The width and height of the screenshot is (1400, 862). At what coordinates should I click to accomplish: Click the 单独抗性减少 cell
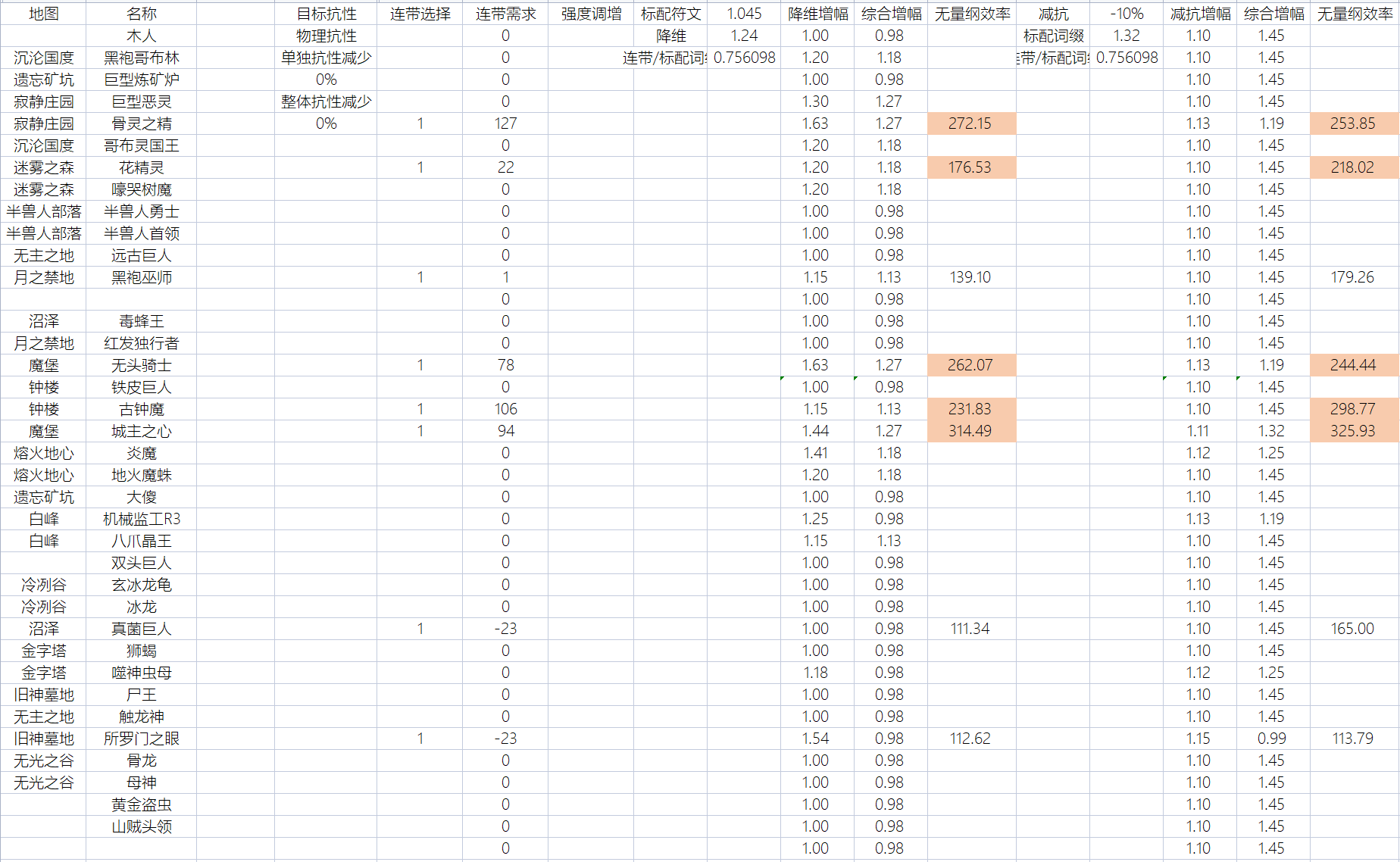326,58
